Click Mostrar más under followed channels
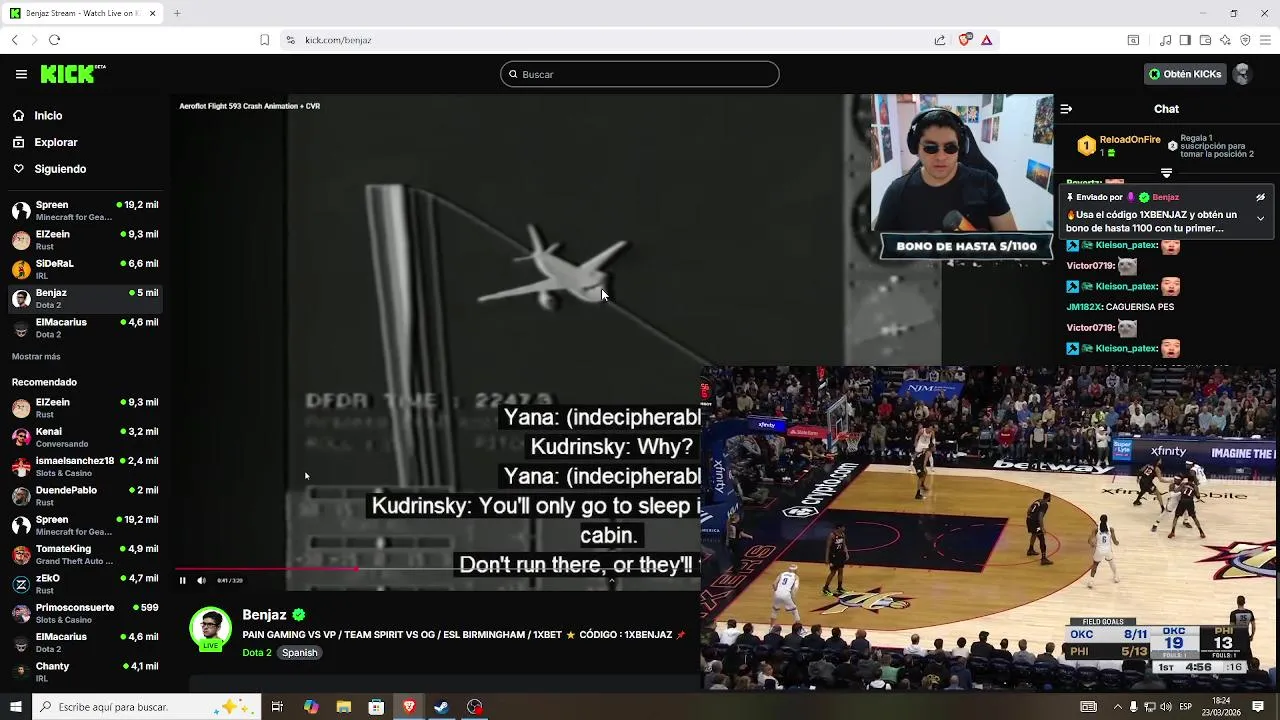The image size is (1280, 720). click(36, 357)
